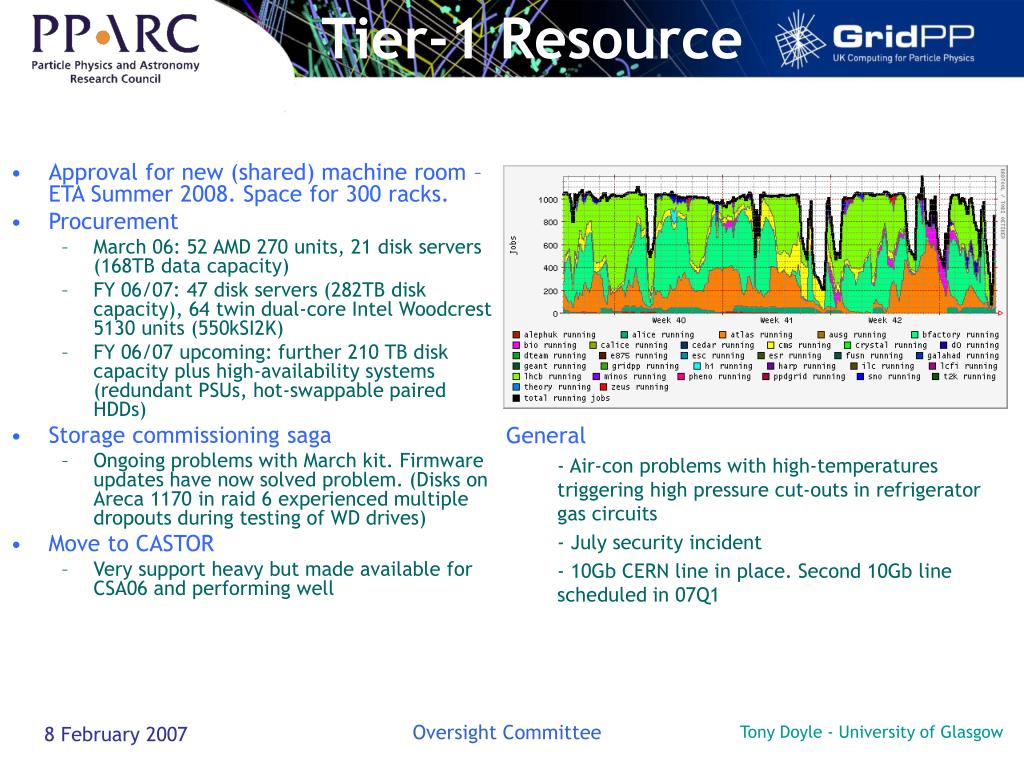
Task: Click the 'FY 06/07: 47 disk servers' sub-bullet
Action: coord(292,309)
